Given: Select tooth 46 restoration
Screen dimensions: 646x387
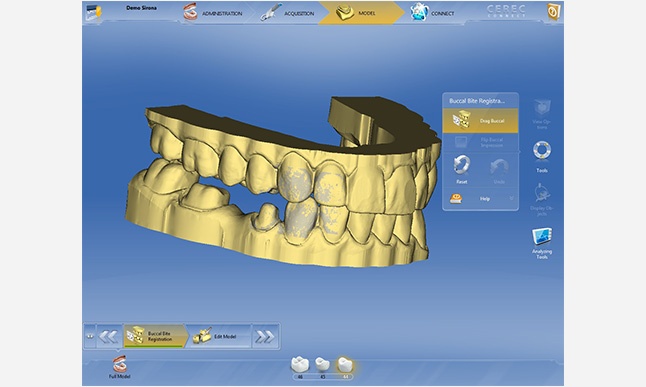Looking at the screenshot, I should 300,365.
